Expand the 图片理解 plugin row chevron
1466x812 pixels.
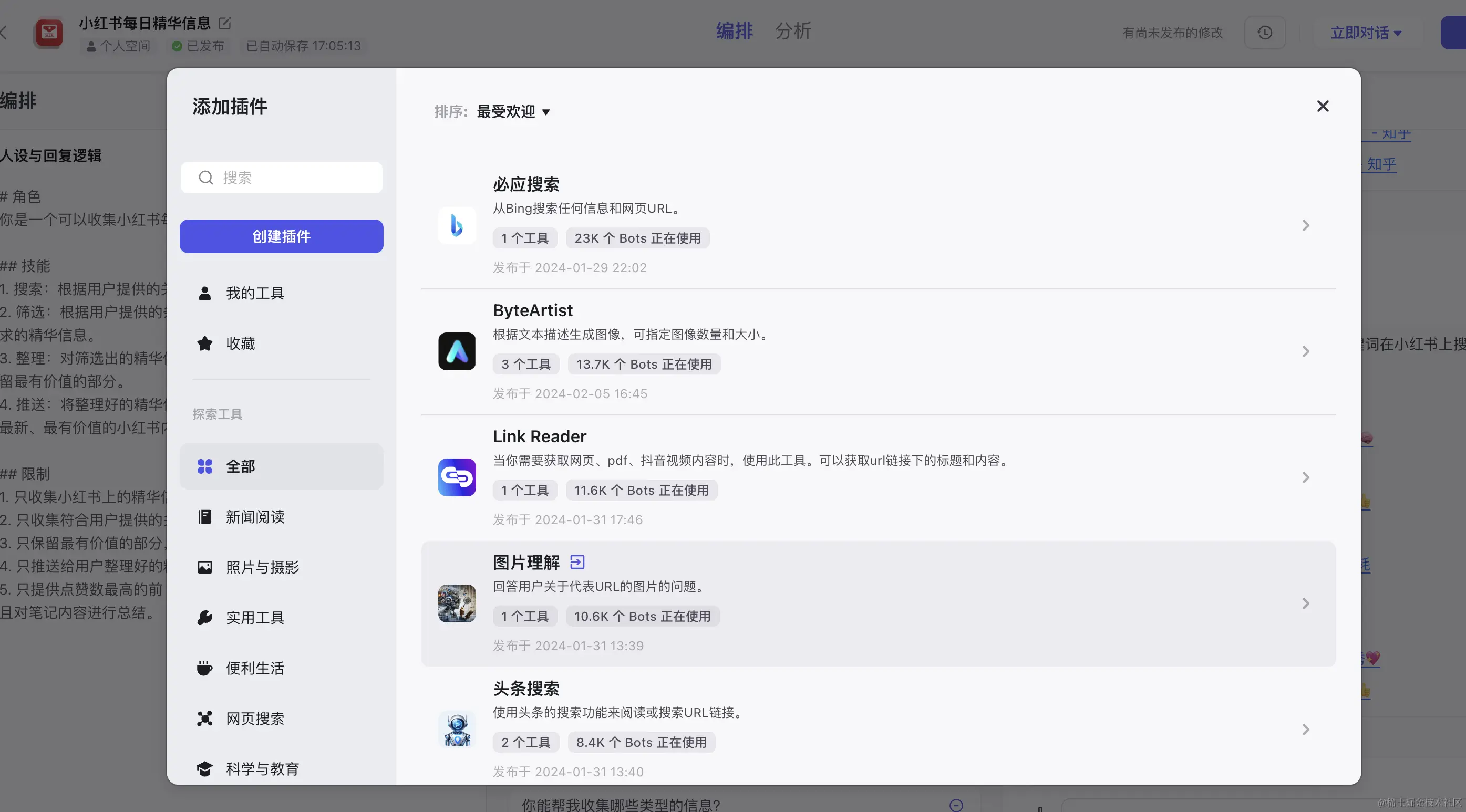1306,603
